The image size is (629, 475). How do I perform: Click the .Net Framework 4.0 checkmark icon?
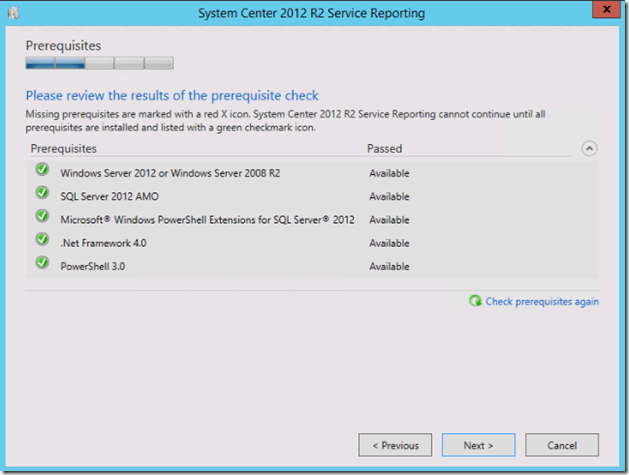pyautogui.click(x=42, y=240)
